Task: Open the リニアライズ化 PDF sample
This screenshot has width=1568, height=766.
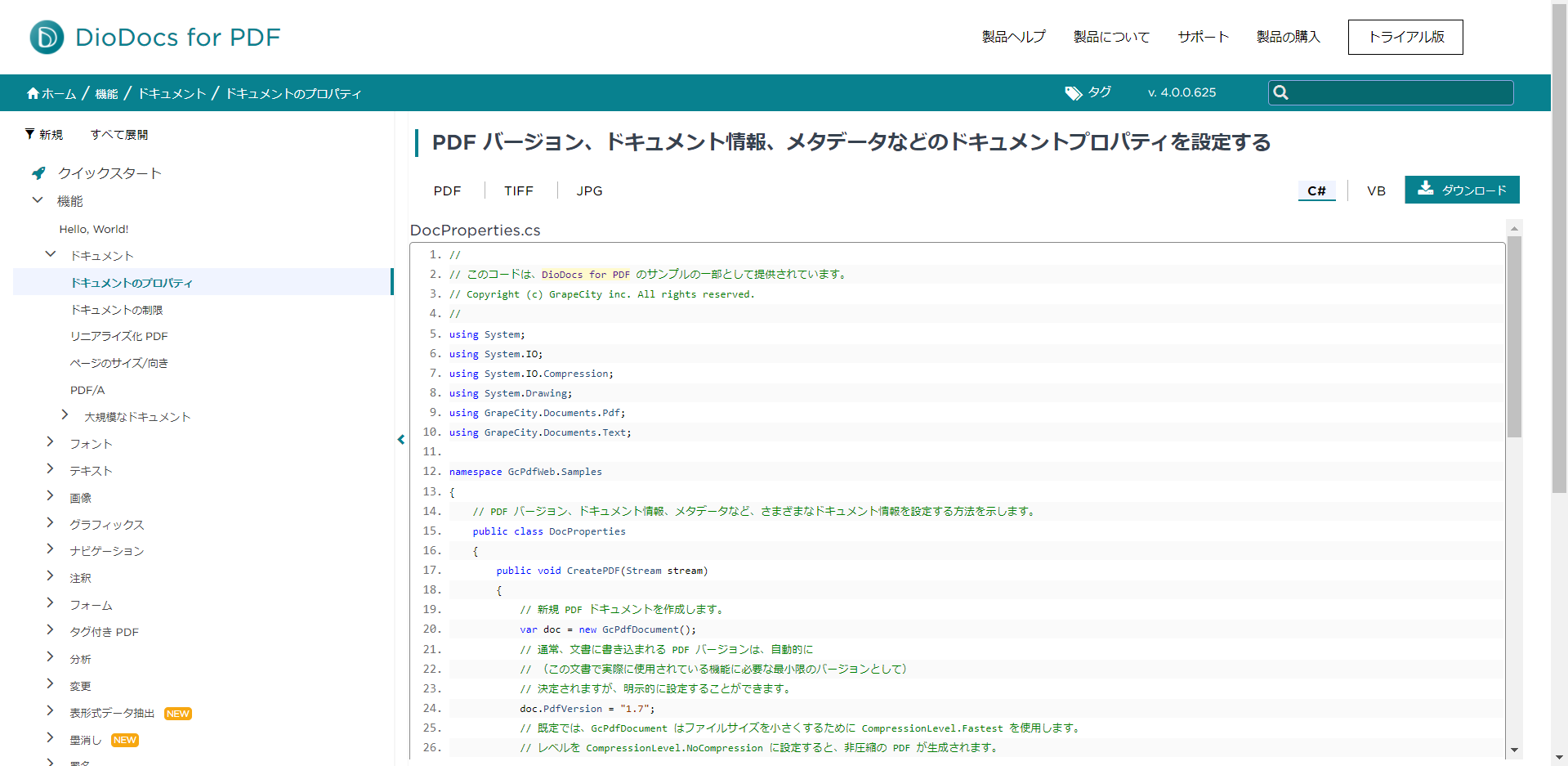Action: 119,336
